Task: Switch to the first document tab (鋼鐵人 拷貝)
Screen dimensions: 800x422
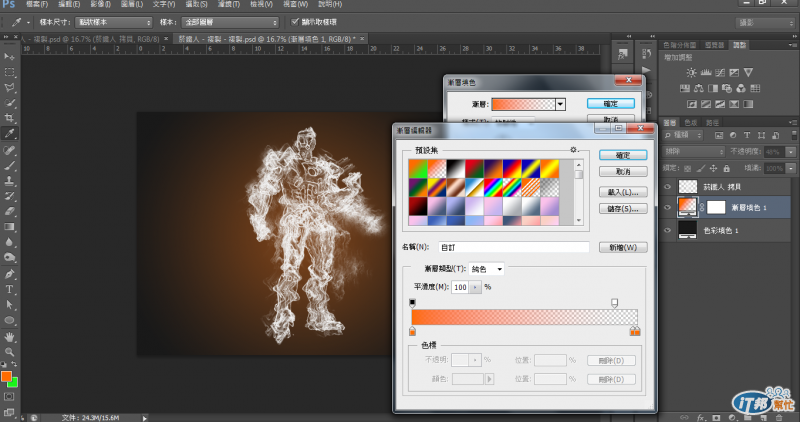Action: (x=90, y=38)
